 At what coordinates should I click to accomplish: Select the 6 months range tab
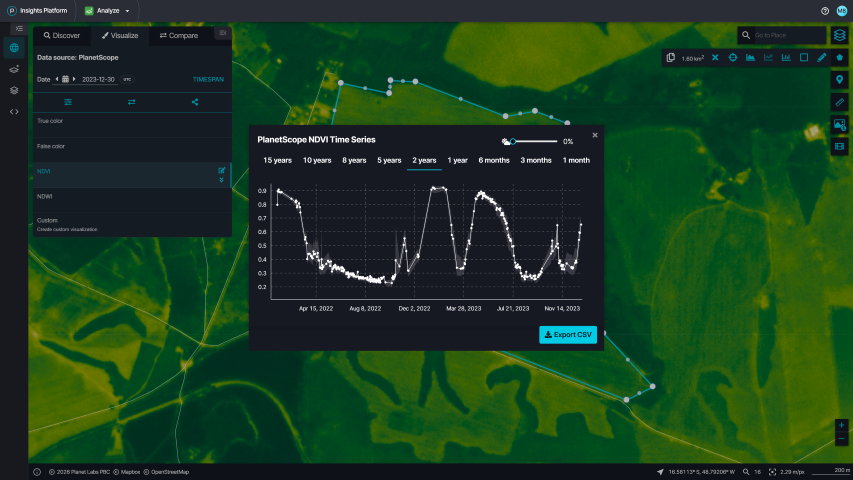[494, 161]
